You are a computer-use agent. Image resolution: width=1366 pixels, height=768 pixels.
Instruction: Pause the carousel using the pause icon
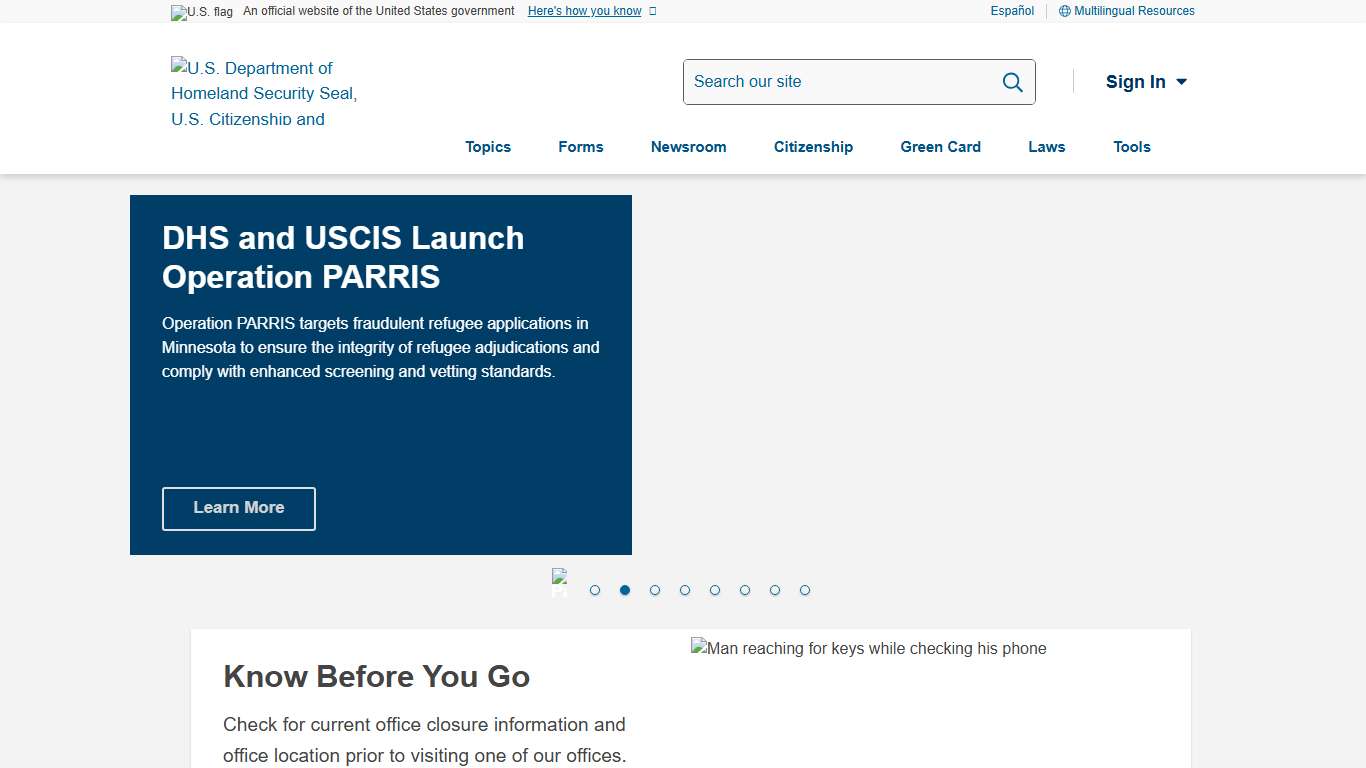point(559,583)
